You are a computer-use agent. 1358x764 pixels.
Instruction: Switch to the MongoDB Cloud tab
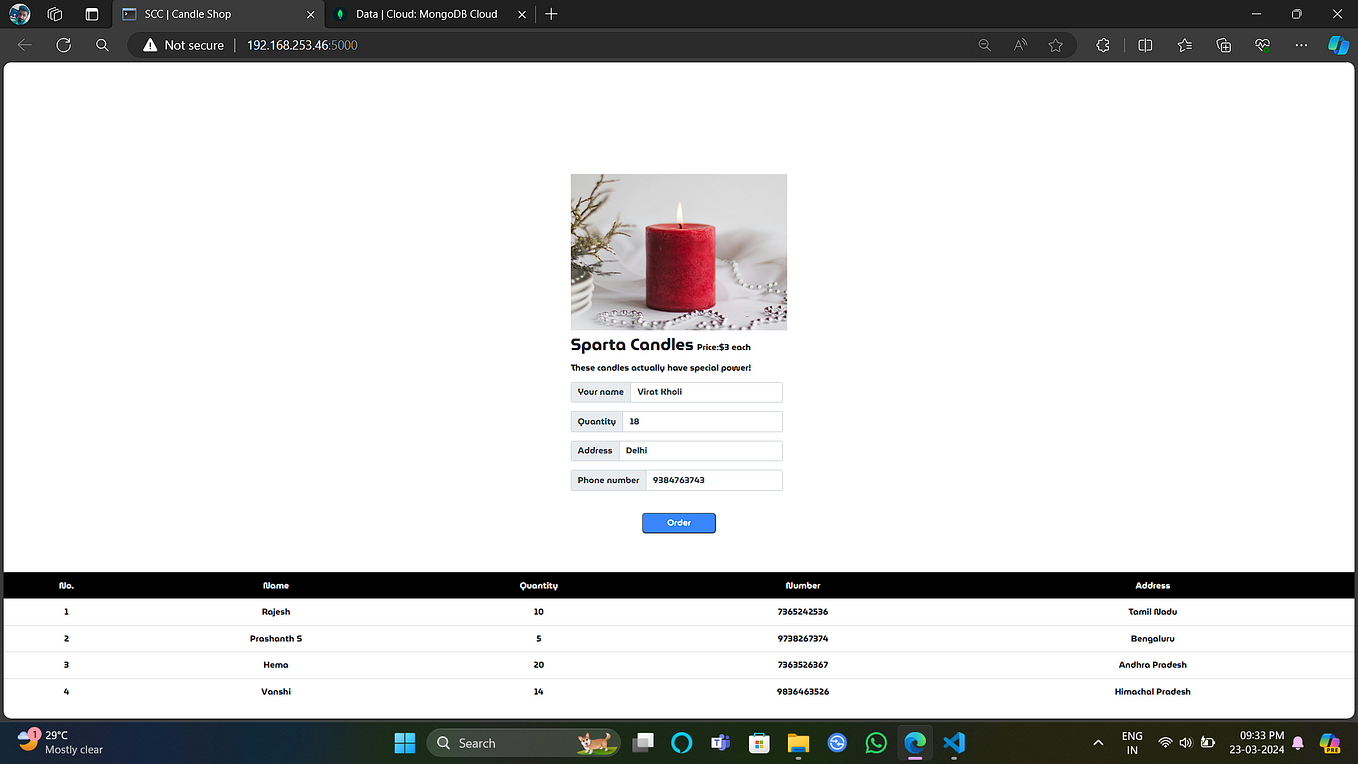tap(420, 14)
